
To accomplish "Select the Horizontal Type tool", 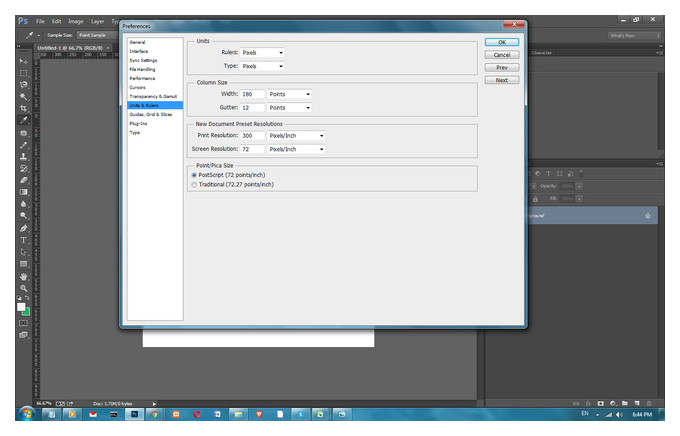I will (x=23, y=240).
